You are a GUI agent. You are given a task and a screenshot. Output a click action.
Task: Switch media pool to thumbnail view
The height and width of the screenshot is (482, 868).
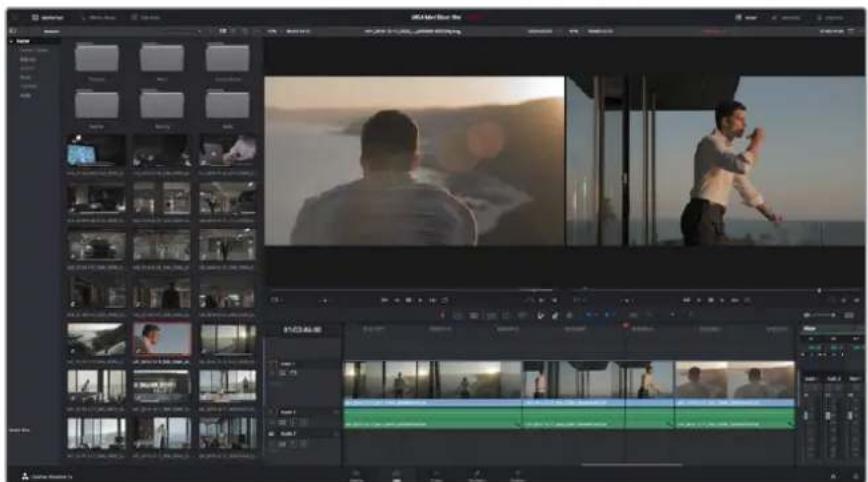pos(223,32)
